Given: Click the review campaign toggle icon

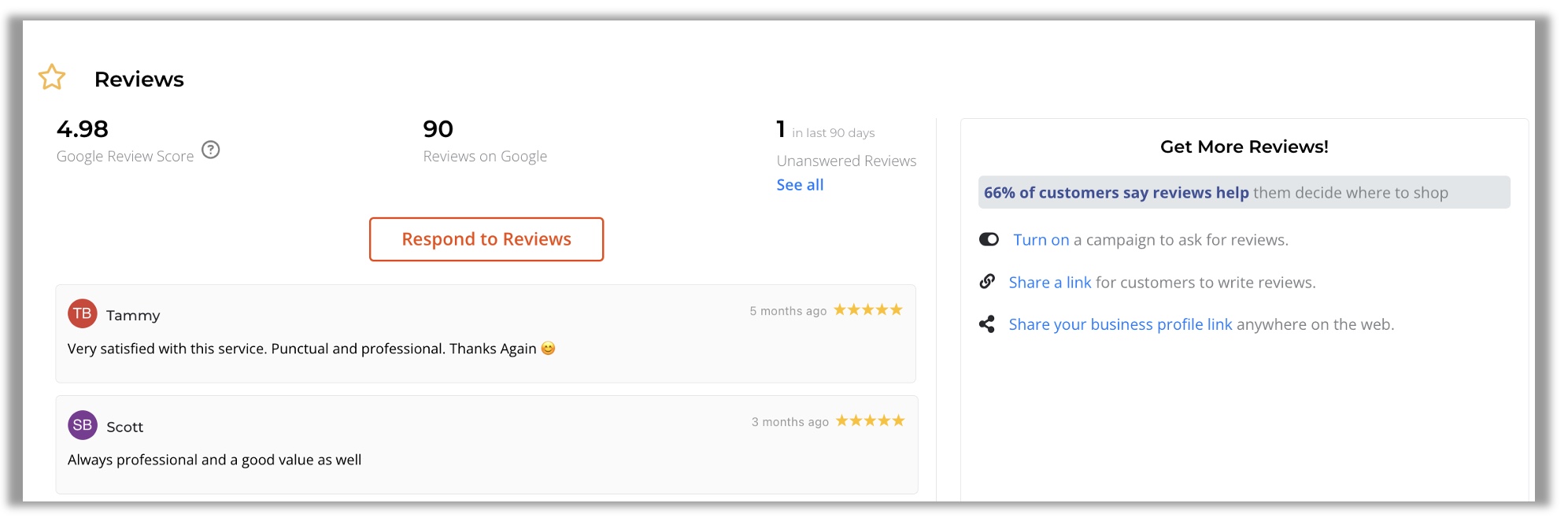Looking at the screenshot, I should point(989,239).
